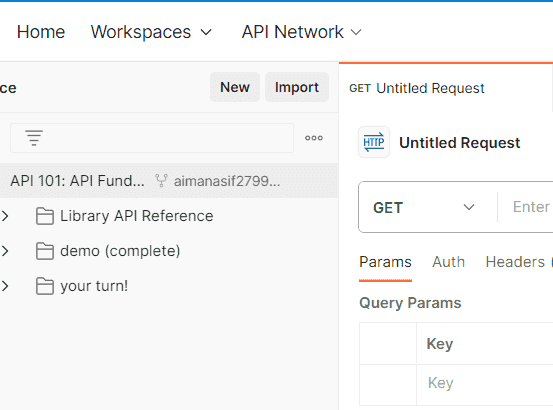Image resolution: width=553 pixels, height=410 pixels.
Task: Expand the Library API Reference folder
Action: (x=5, y=216)
